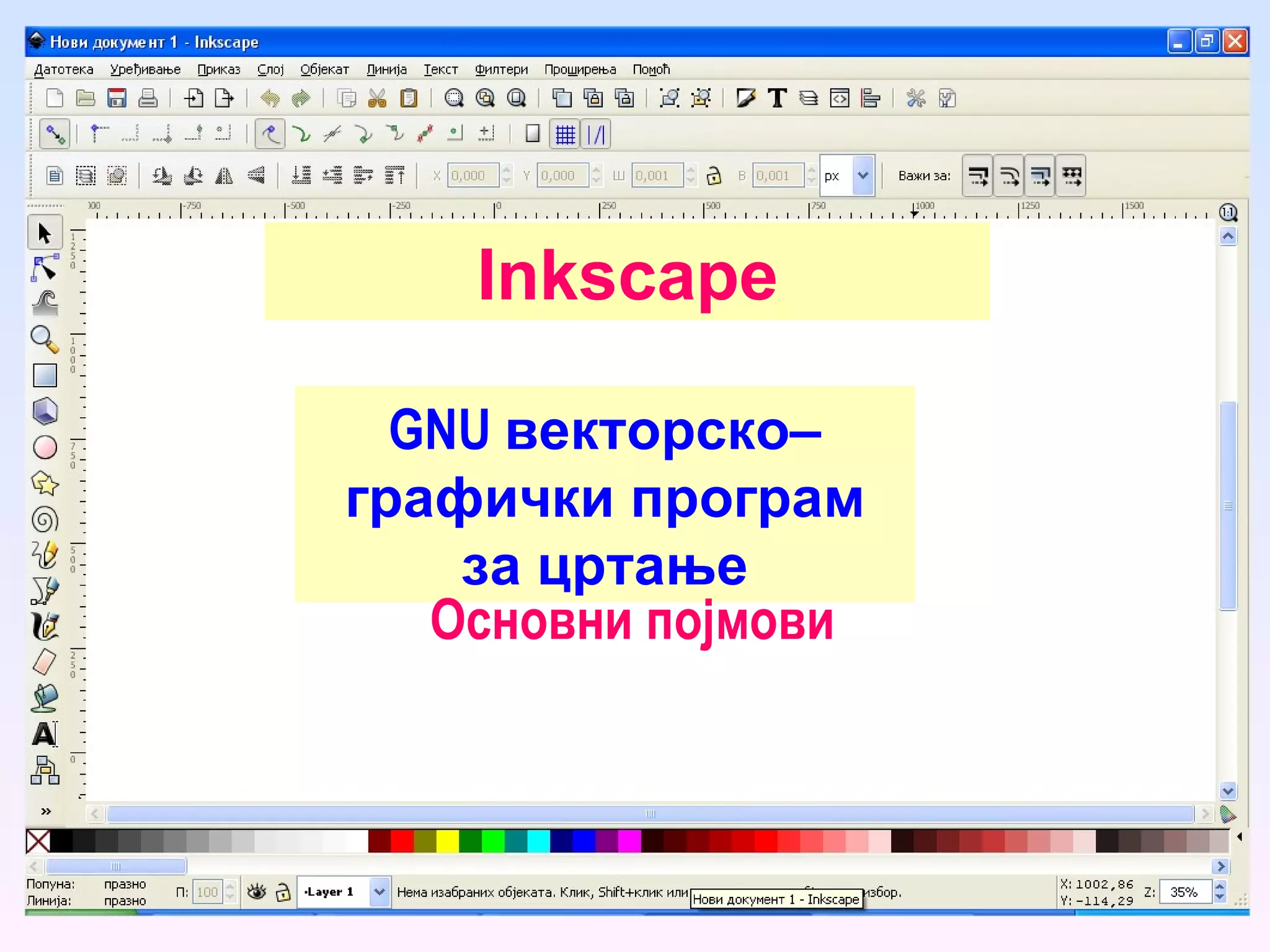The width and height of the screenshot is (1270, 952).
Task: Select the Spiral tool
Action: 45,519
